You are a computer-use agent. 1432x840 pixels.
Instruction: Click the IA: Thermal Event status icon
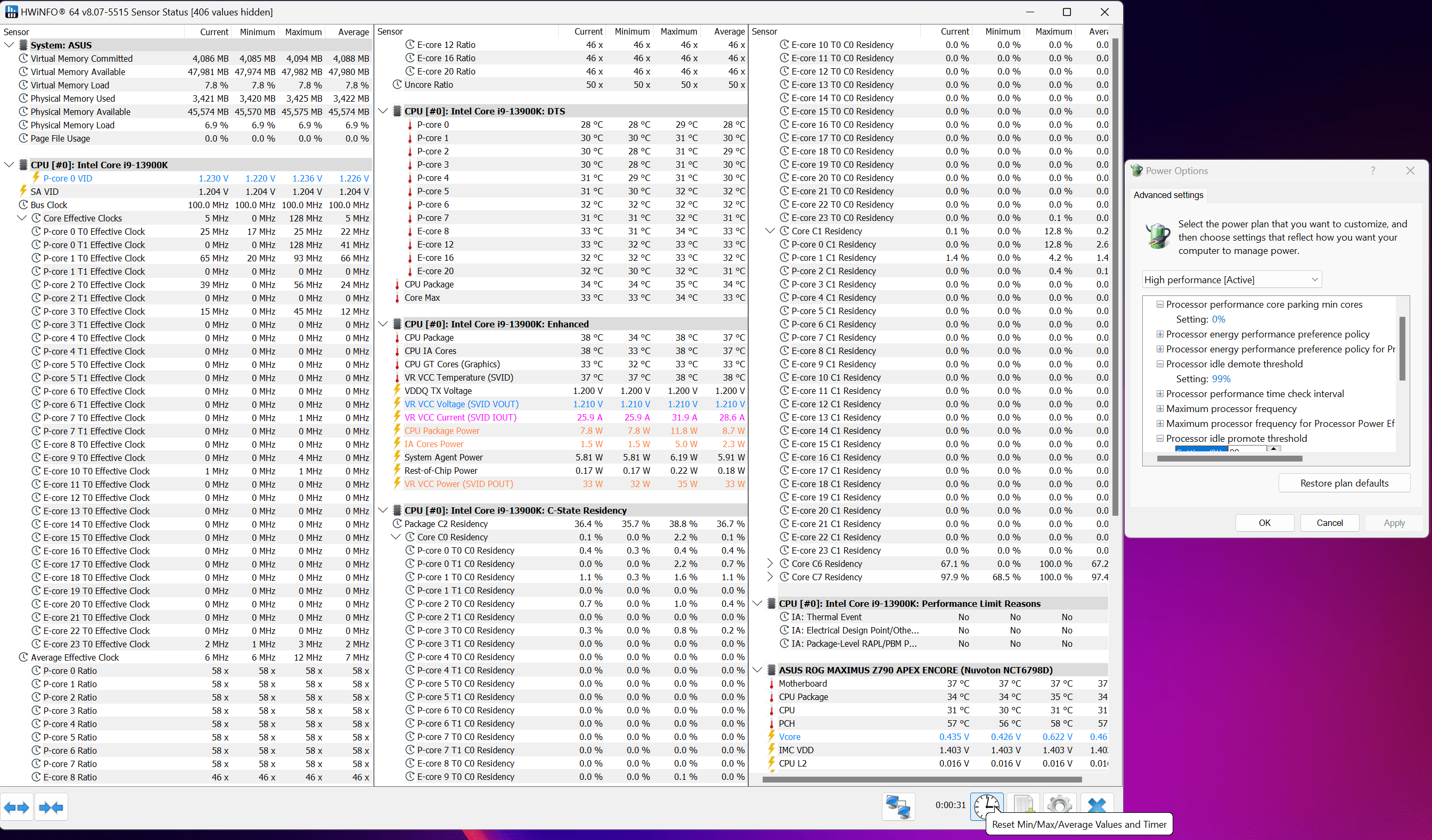(784, 617)
